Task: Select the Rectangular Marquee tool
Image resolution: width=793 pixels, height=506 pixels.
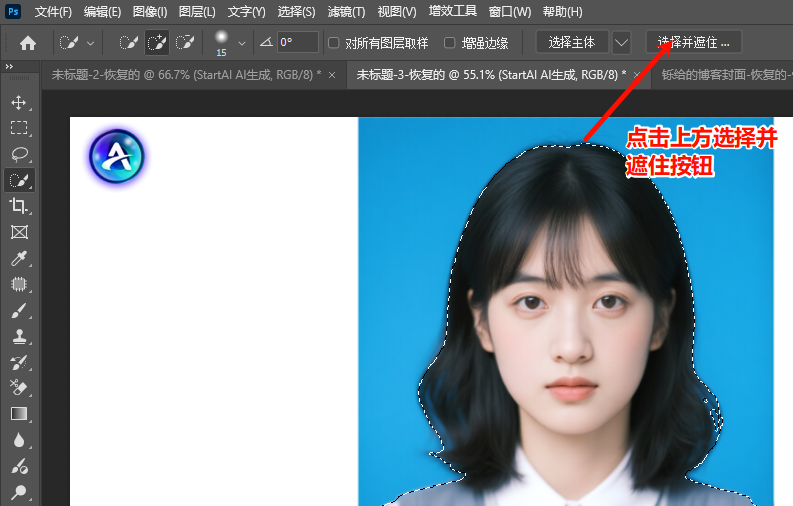Action: (x=19, y=128)
